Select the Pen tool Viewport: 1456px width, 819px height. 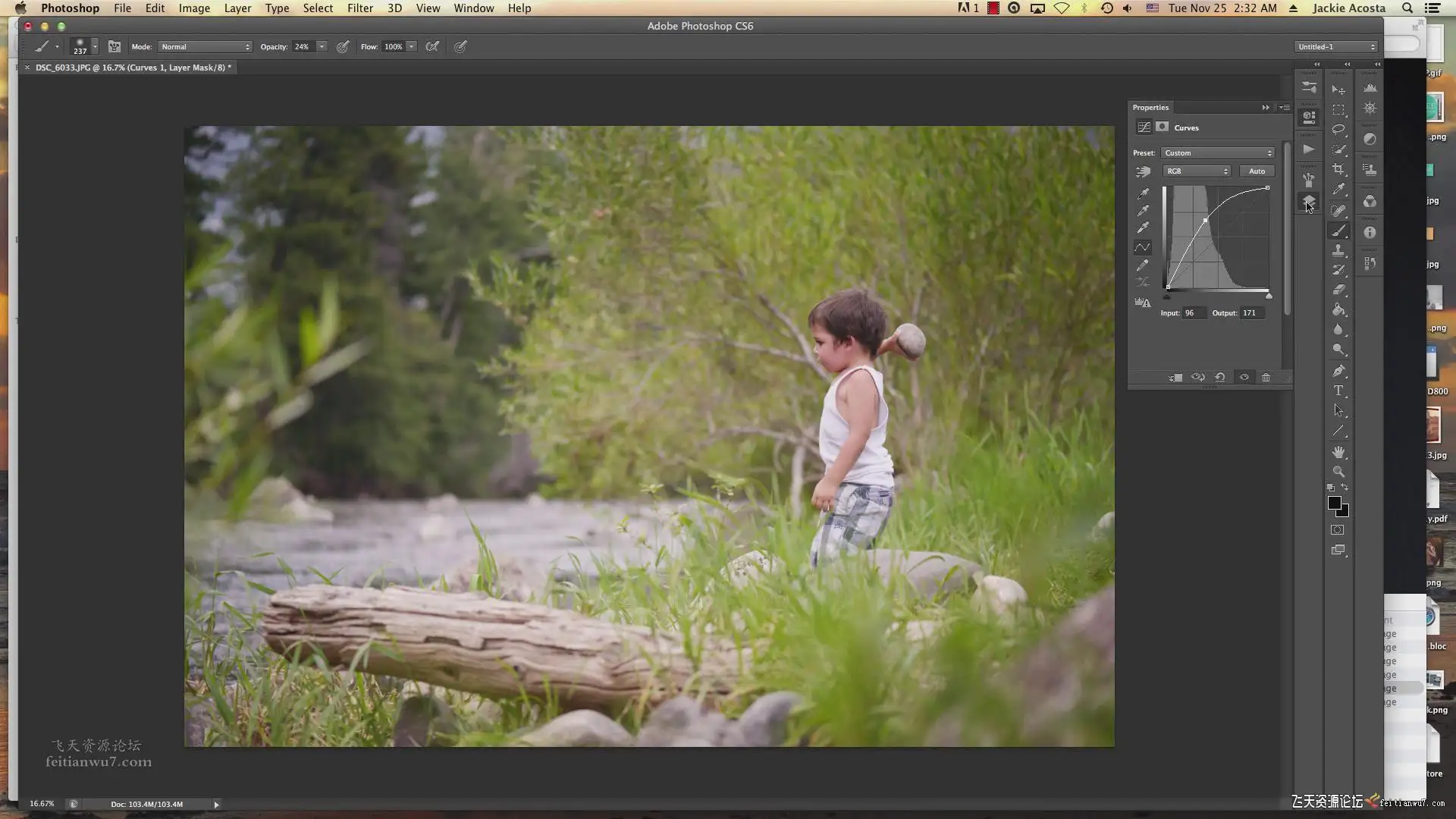(1338, 371)
